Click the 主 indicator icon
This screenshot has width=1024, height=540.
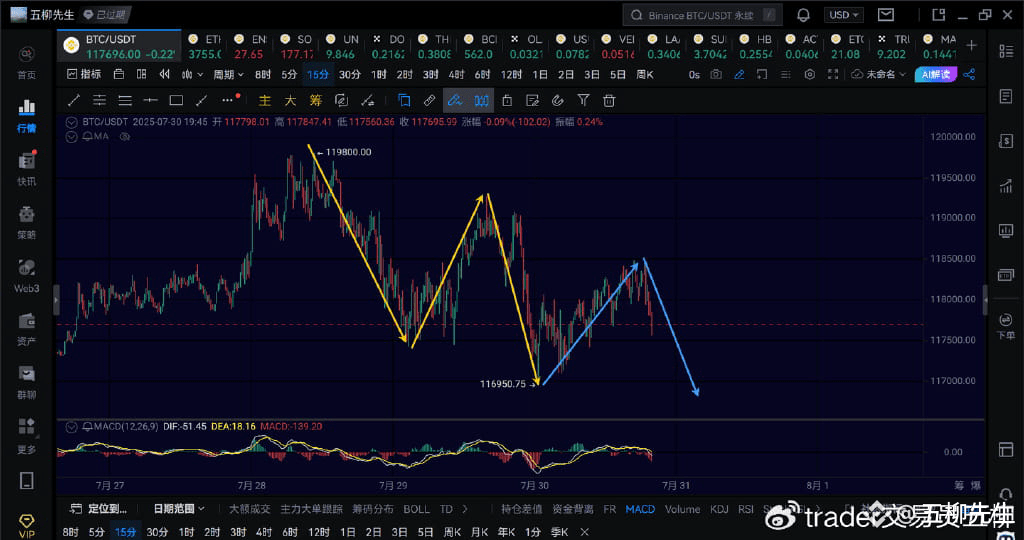[x=264, y=100]
